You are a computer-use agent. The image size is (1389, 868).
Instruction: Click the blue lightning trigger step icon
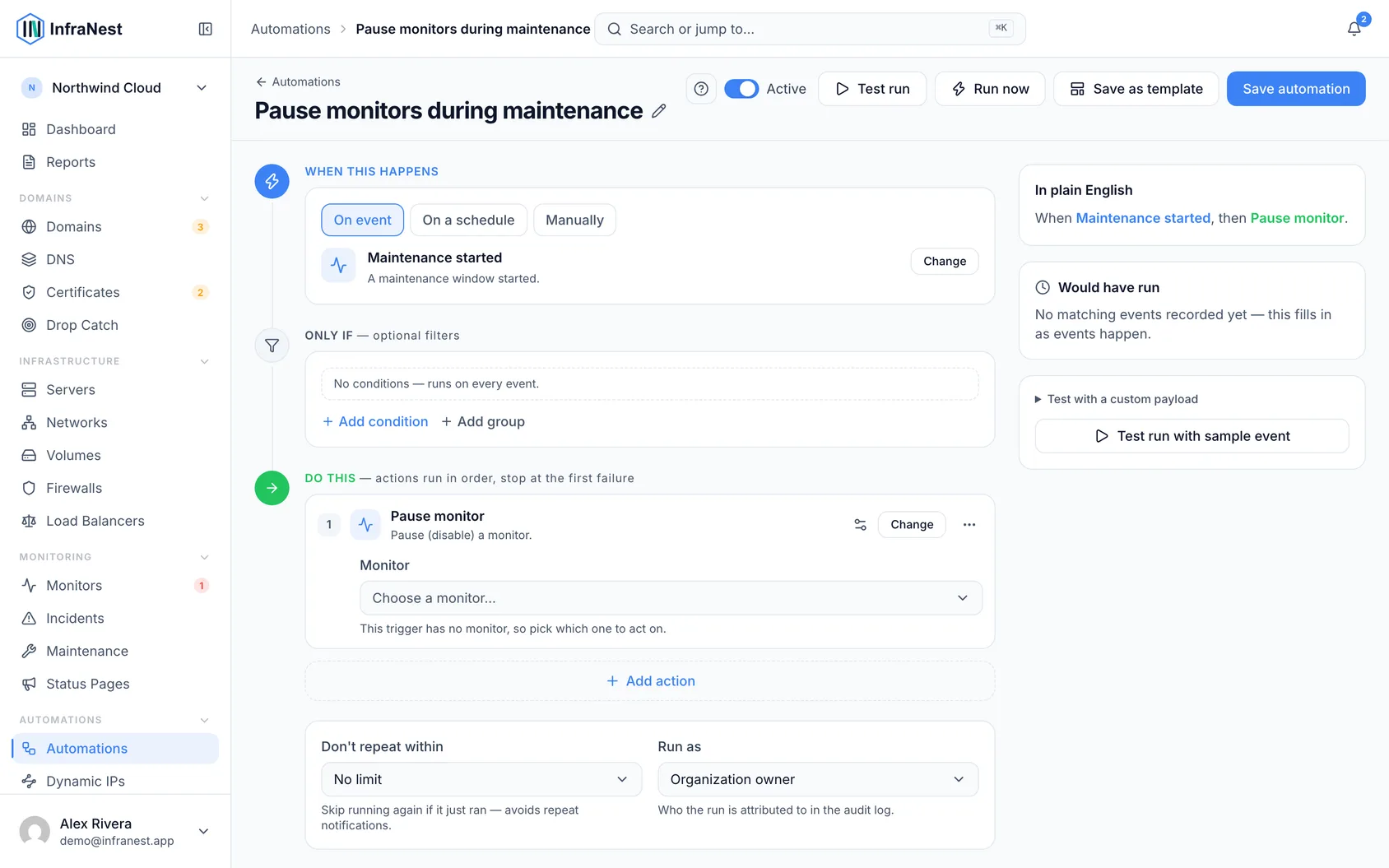coord(272,181)
